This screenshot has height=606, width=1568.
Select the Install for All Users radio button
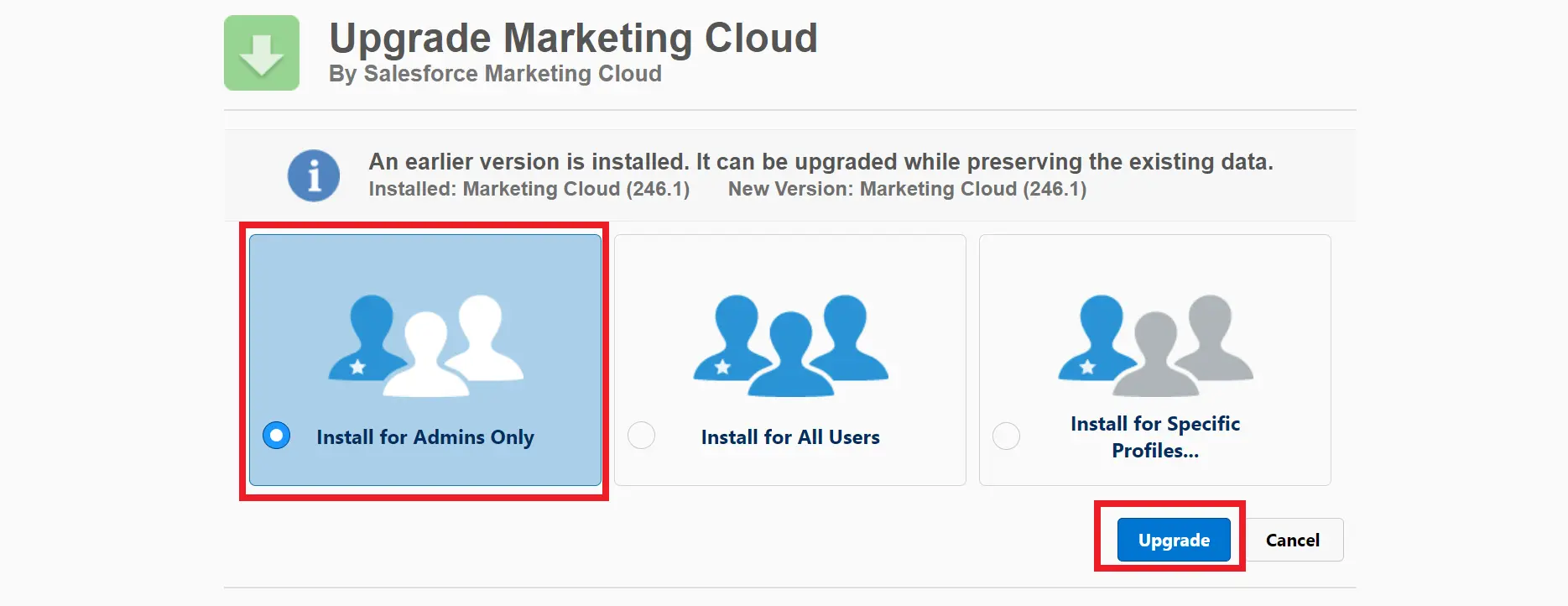click(x=642, y=436)
